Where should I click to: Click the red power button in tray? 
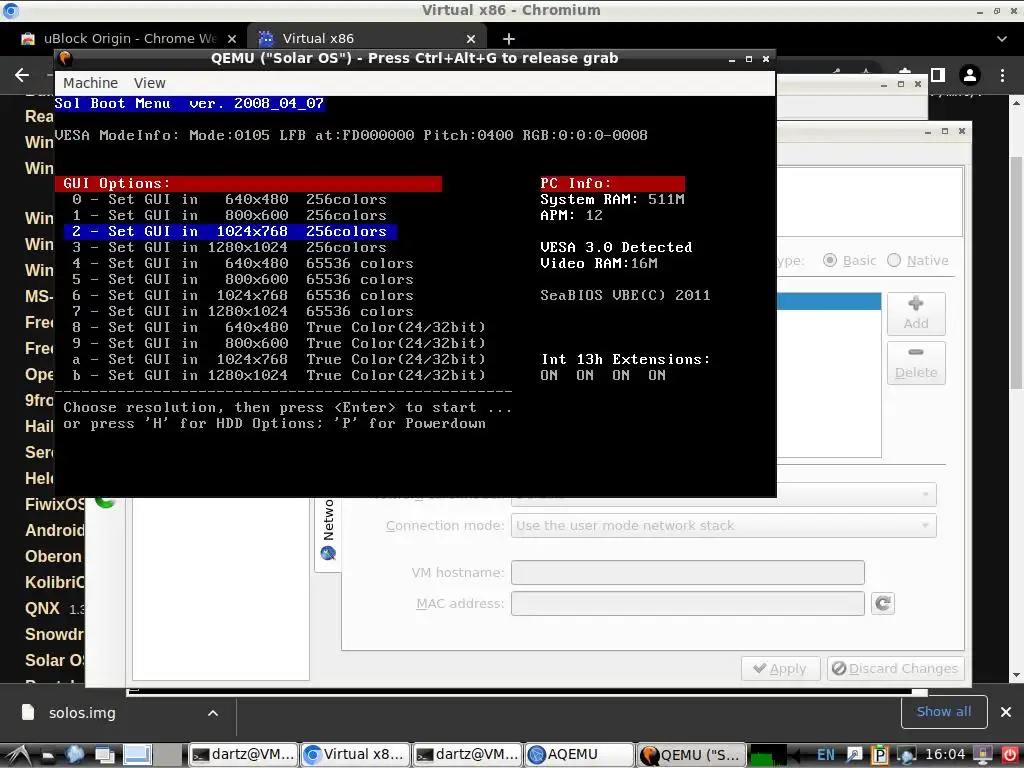pyautogui.click(x=1010, y=755)
